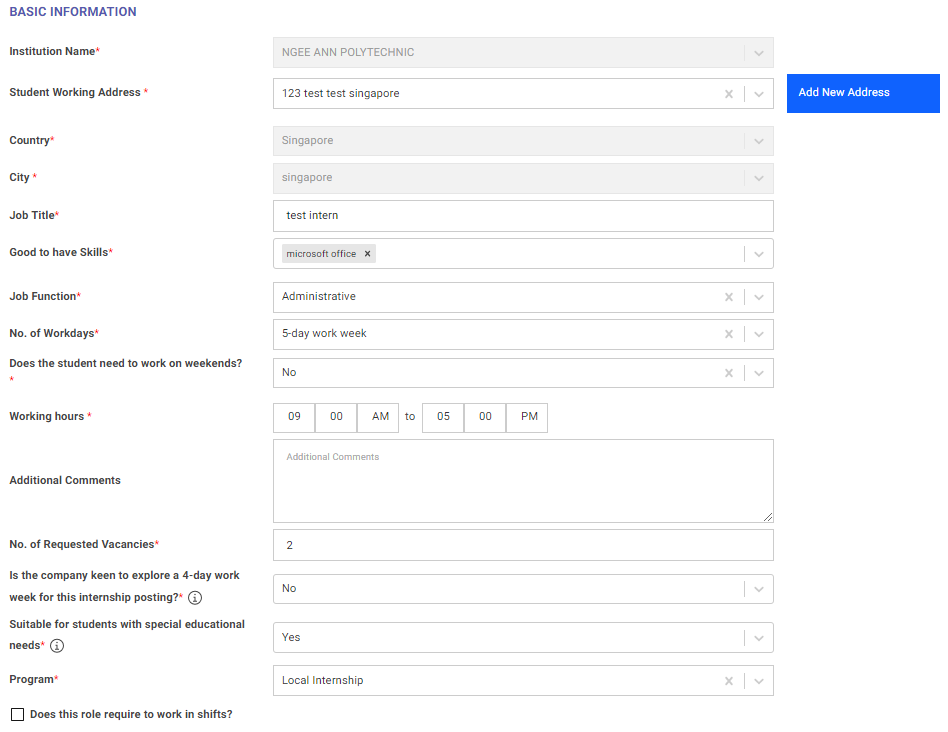The height and width of the screenshot is (732, 948).
Task: Expand the Program dropdown
Action: [x=757, y=680]
